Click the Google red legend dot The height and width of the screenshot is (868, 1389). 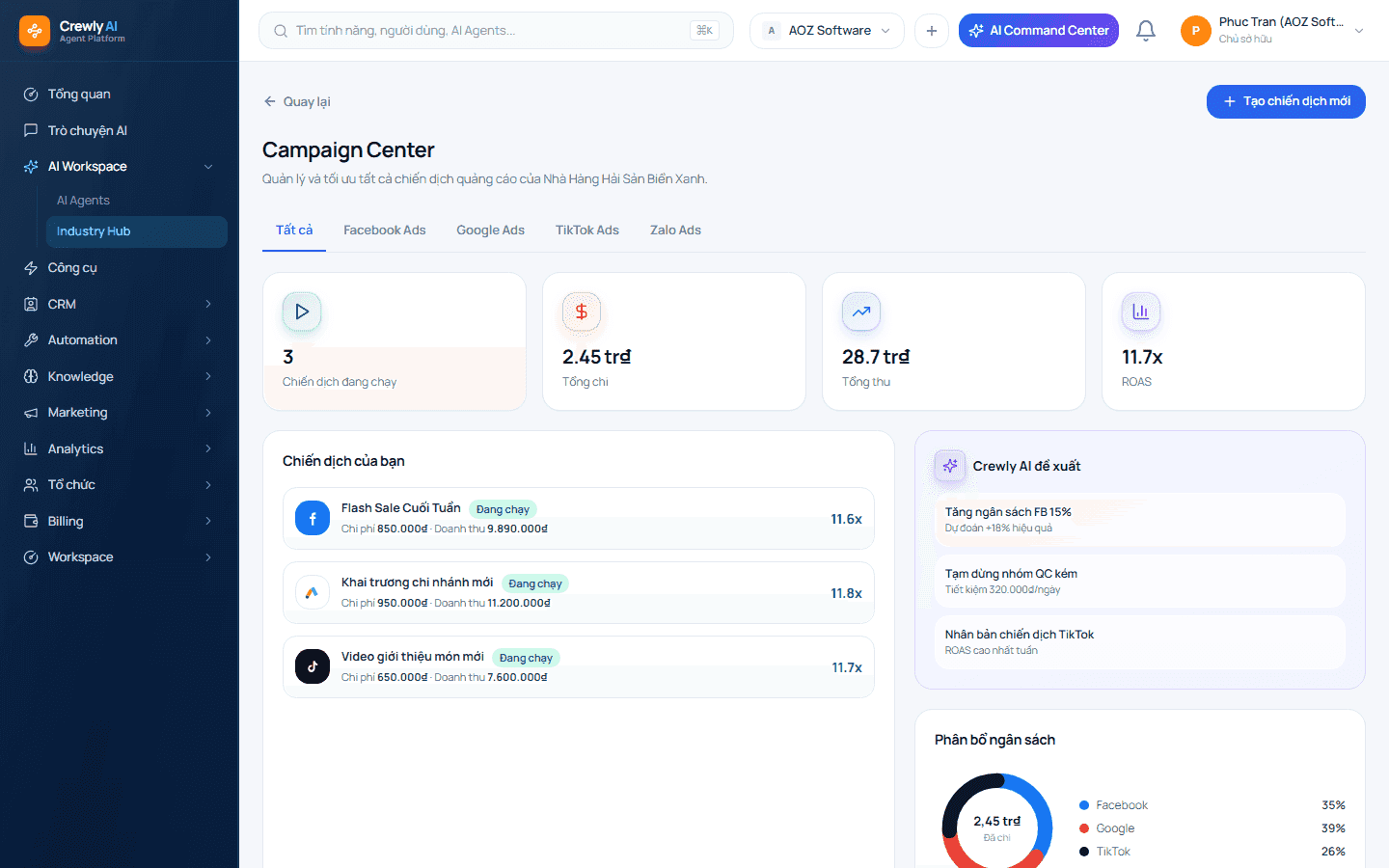coord(1084,828)
